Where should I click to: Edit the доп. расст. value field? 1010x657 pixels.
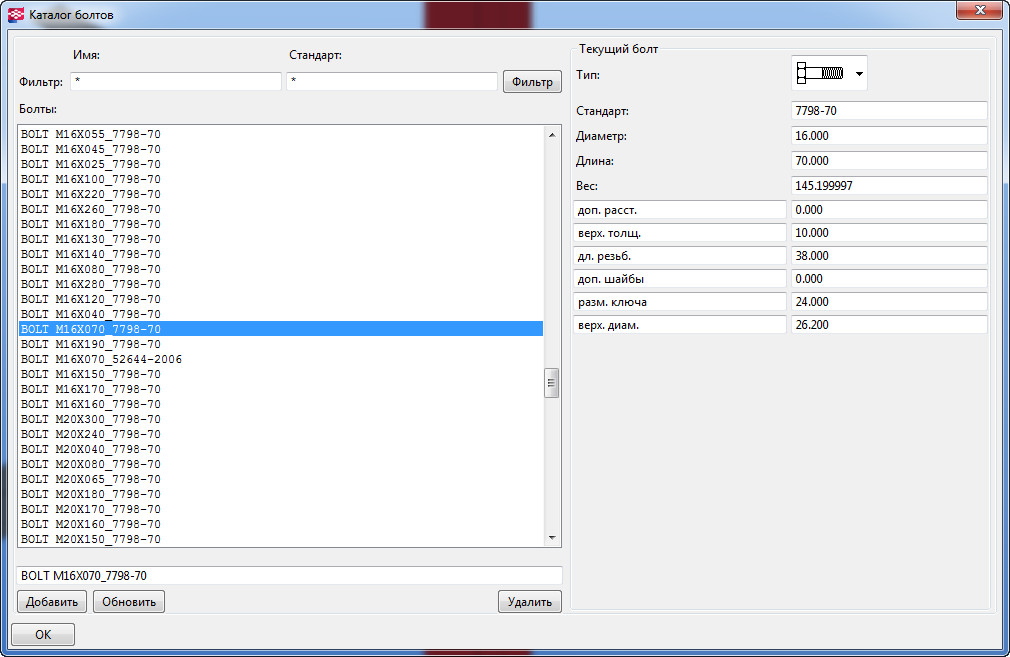pyautogui.click(x=889, y=210)
